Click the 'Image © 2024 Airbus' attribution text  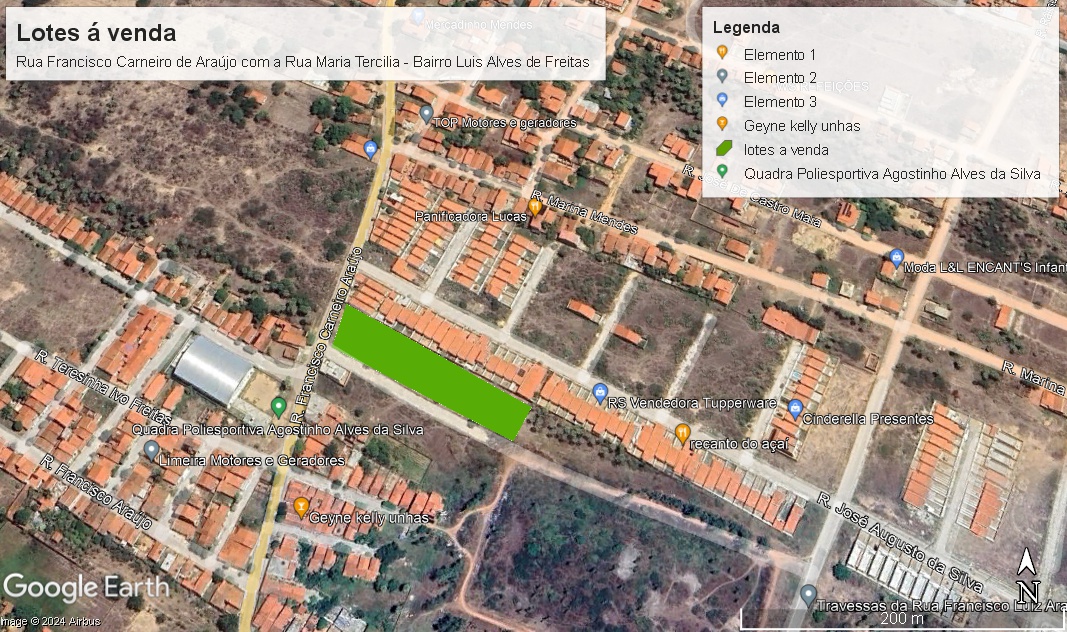click(x=50, y=622)
